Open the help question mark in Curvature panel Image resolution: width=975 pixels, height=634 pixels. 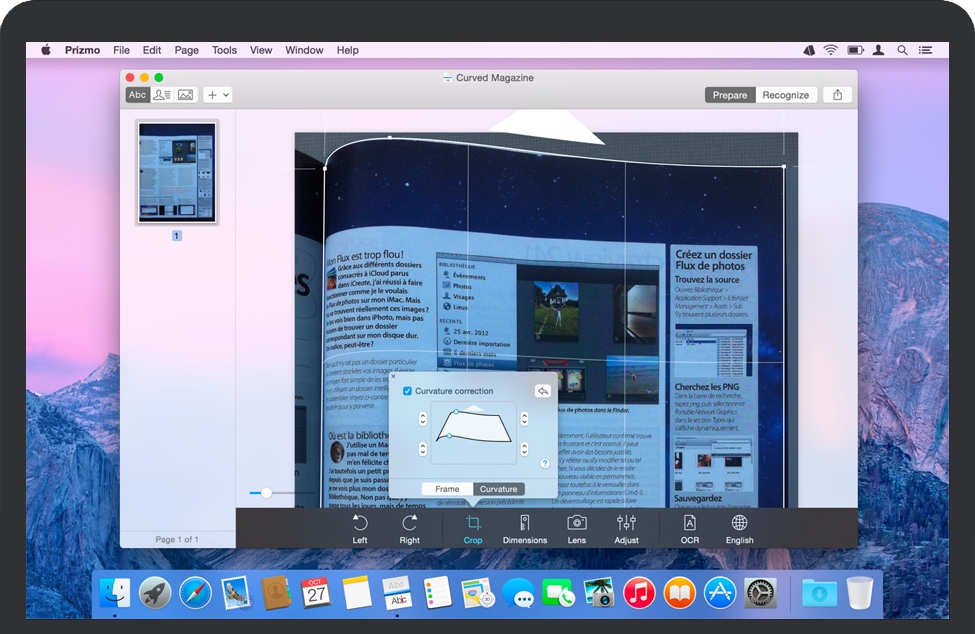pyautogui.click(x=544, y=464)
